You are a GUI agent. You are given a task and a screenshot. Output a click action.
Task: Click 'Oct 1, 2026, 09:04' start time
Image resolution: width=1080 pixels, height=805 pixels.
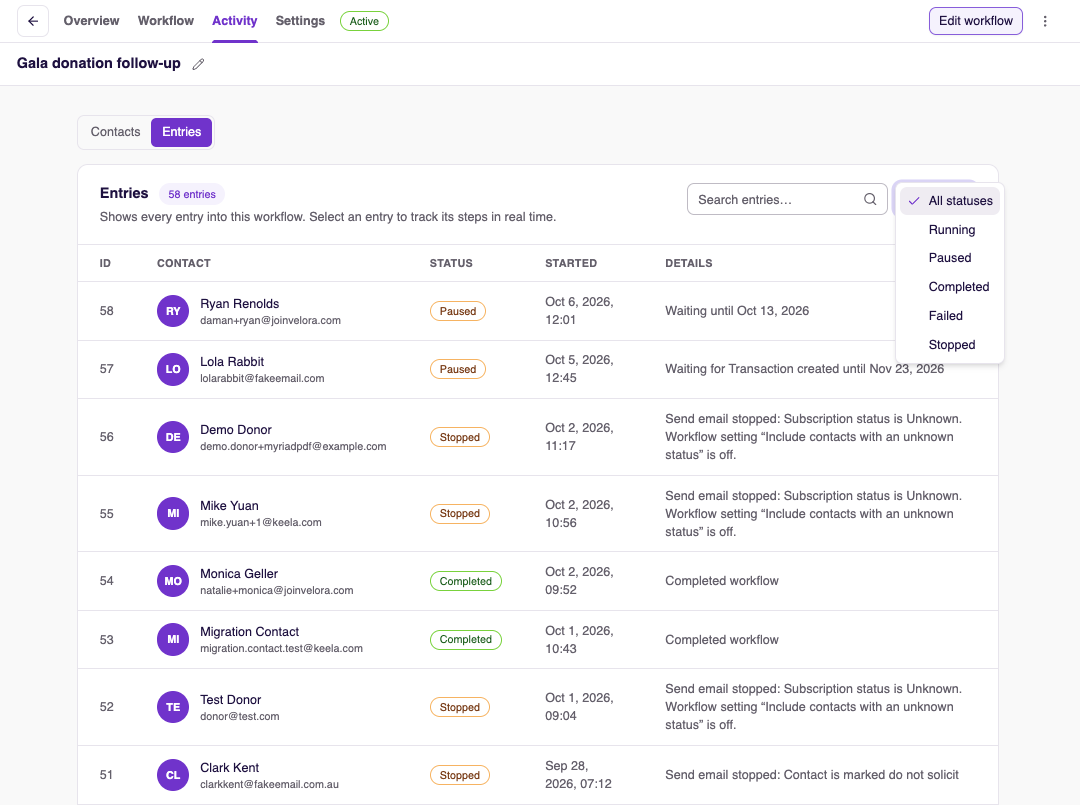click(579, 707)
